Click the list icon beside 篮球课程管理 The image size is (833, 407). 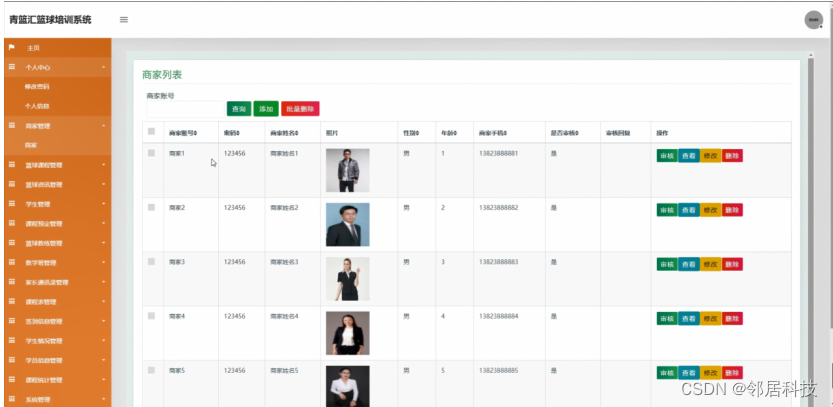(x=12, y=165)
